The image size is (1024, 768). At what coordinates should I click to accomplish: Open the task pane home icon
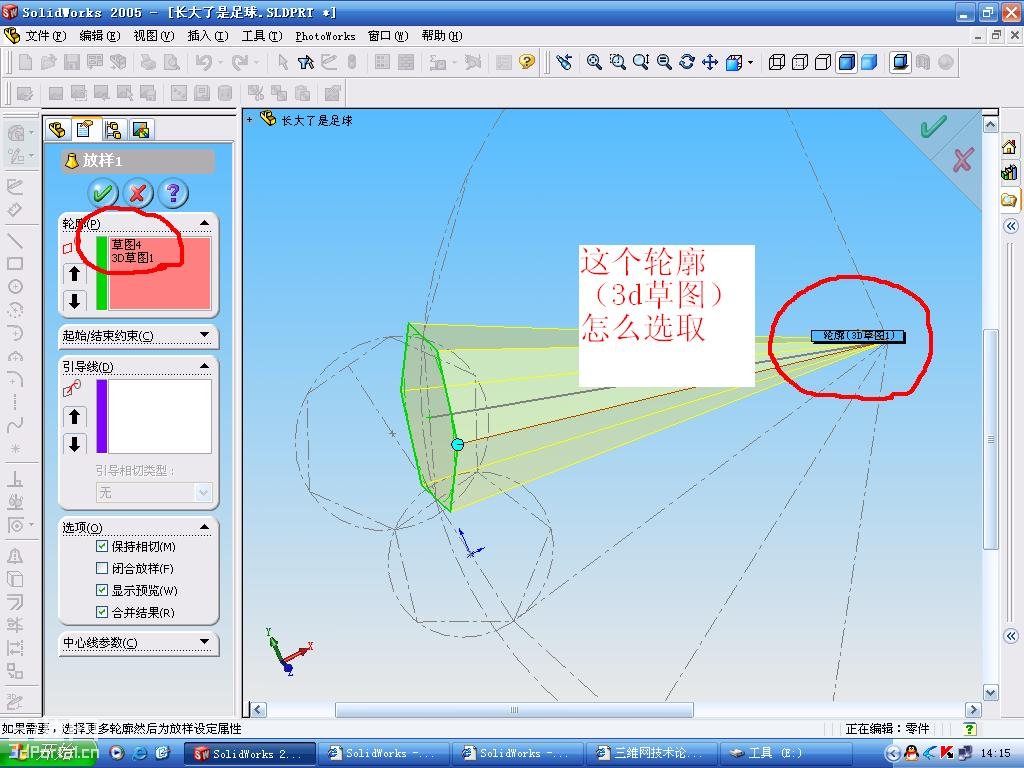click(x=1010, y=146)
